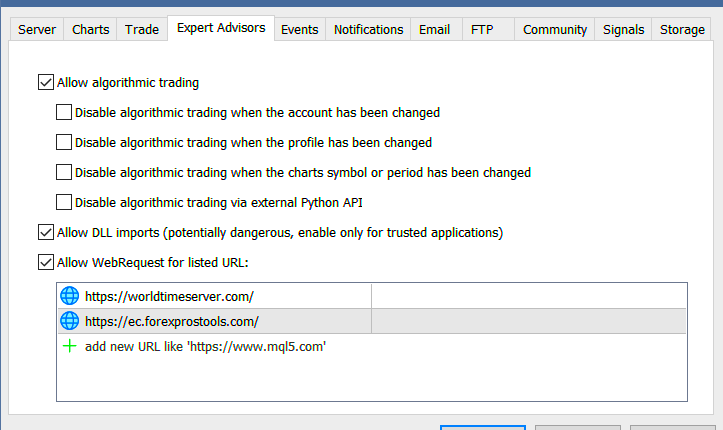Image resolution: width=723 pixels, height=430 pixels.
Task: Click globe icon beside worldtimeserver.com URL
Action: 69,296
